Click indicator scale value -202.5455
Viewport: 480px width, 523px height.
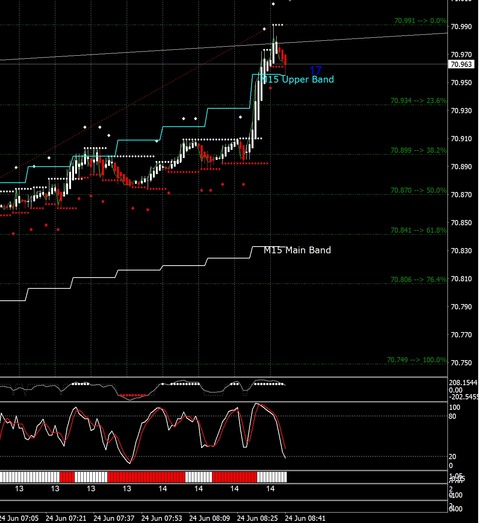coord(463,397)
